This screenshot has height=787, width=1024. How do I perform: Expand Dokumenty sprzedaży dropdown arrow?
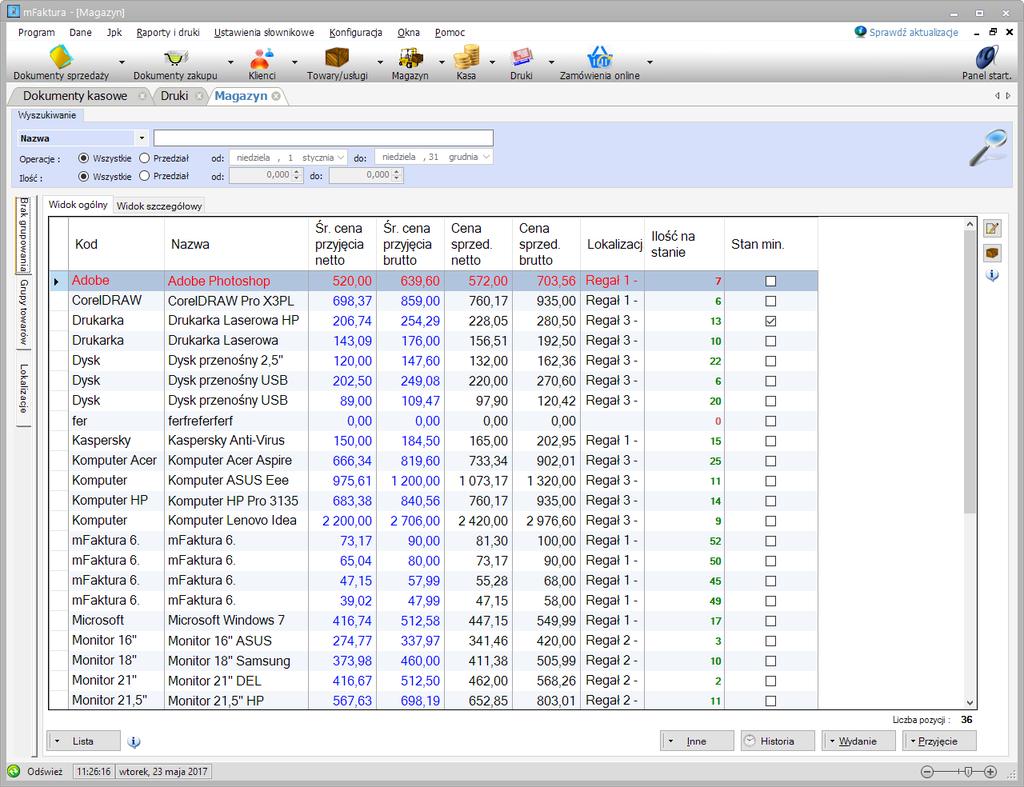(x=121, y=62)
